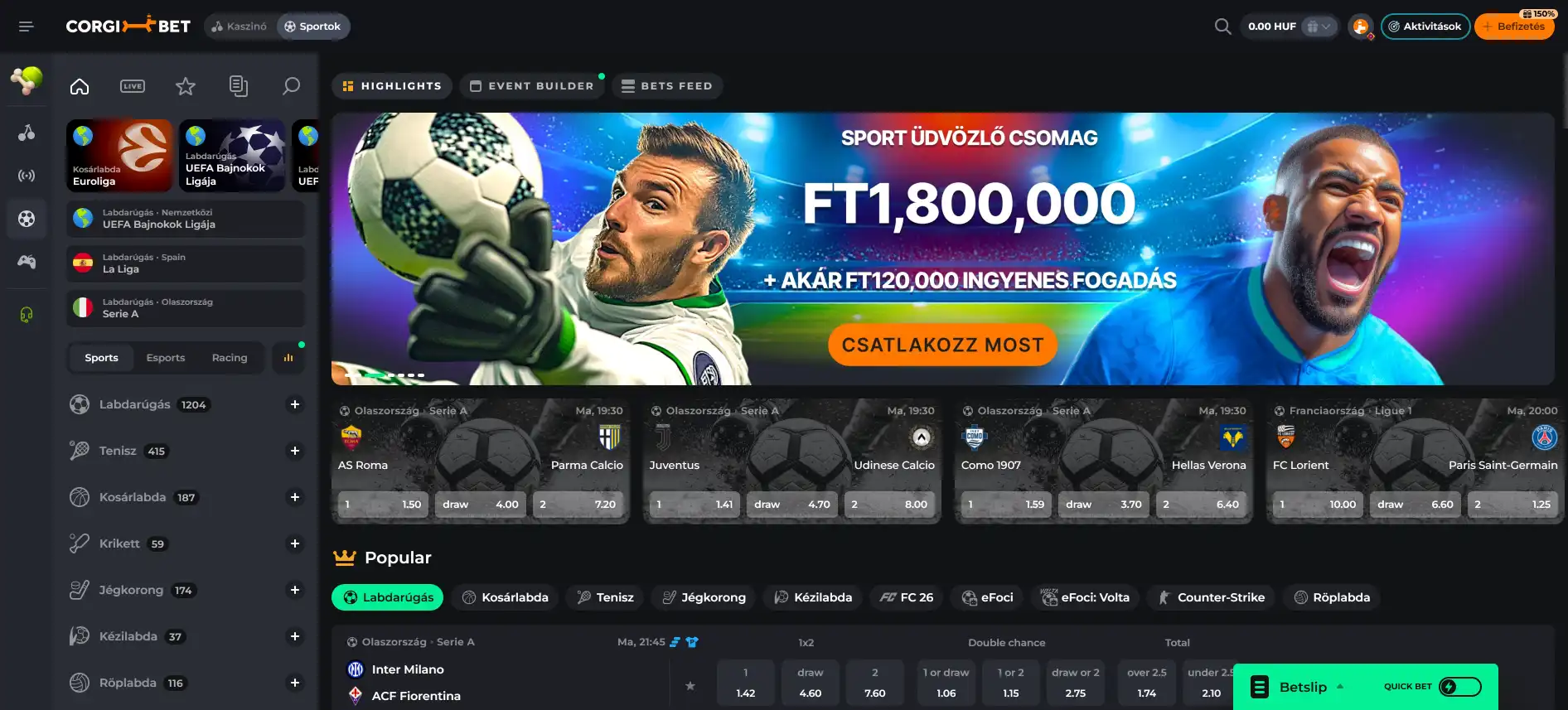The image size is (1568, 710).
Task: Click the Befizetés deposit button
Action: point(1514,27)
